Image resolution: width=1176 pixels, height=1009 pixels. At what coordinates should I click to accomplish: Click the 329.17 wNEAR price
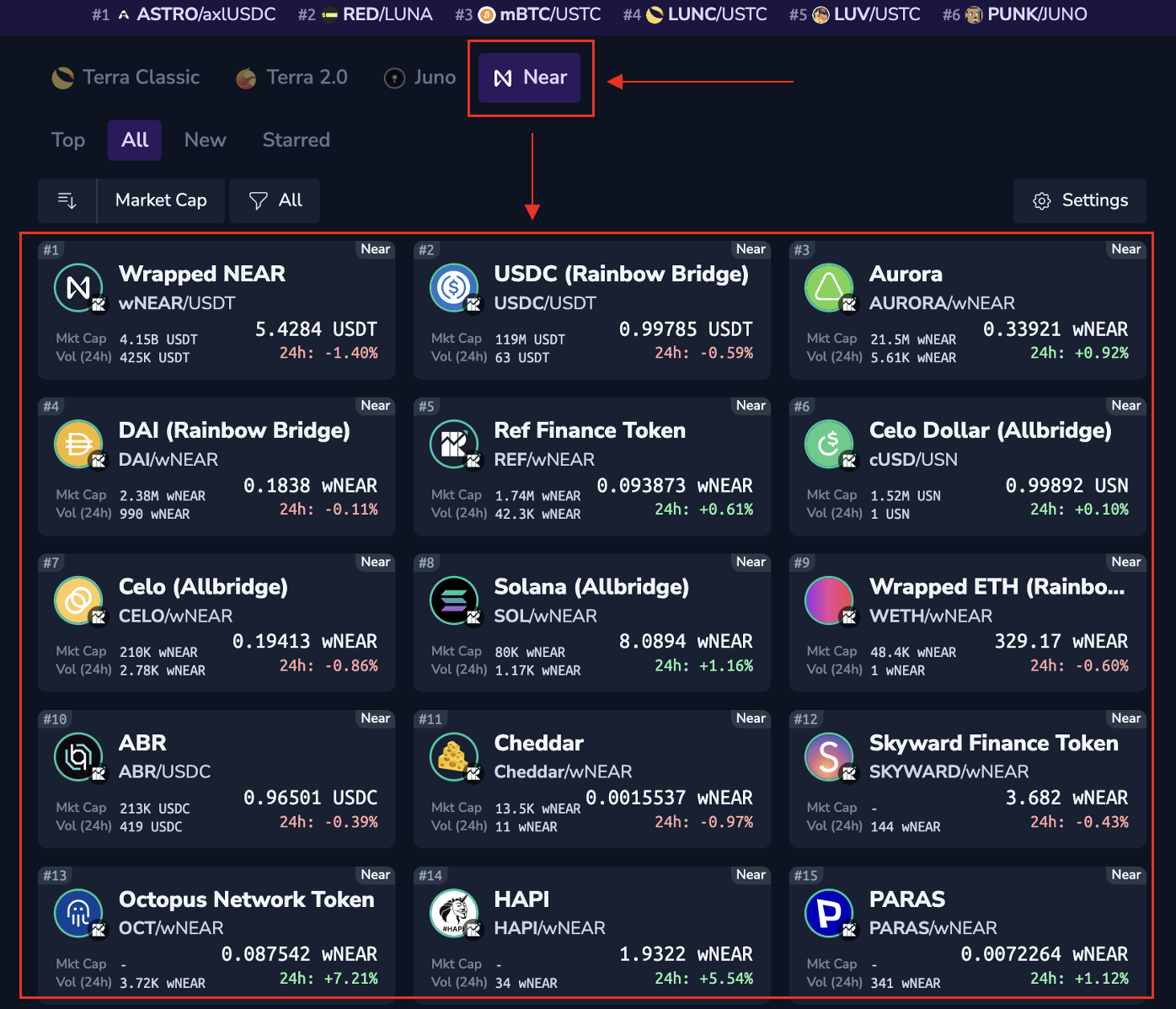pyautogui.click(x=1061, y=642)
